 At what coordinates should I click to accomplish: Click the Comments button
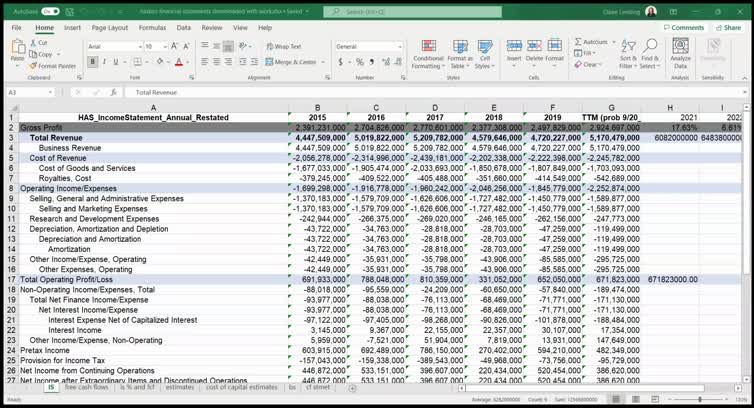click(684, 28)
